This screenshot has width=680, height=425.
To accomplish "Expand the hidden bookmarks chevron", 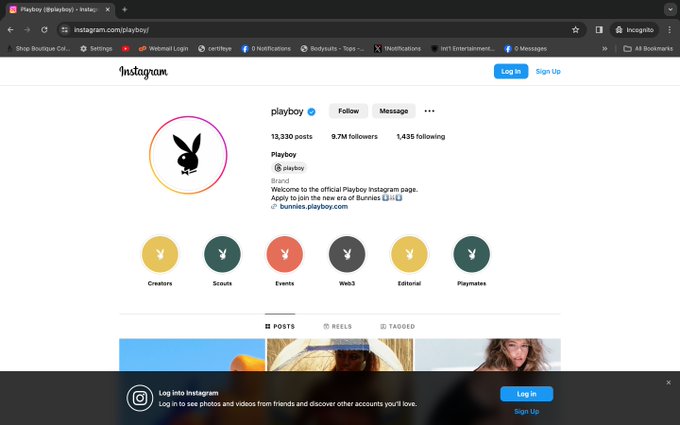I will tap(605, 49).
